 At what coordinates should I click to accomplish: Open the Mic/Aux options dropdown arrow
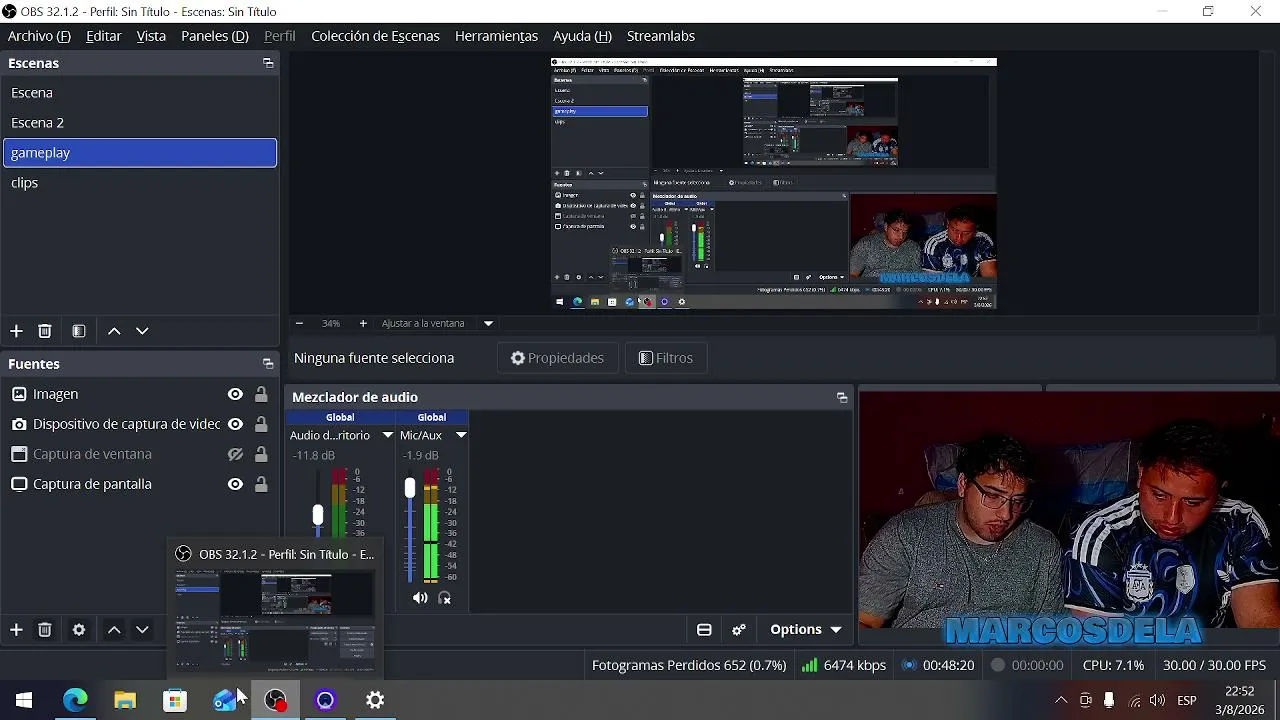[461, 435]
